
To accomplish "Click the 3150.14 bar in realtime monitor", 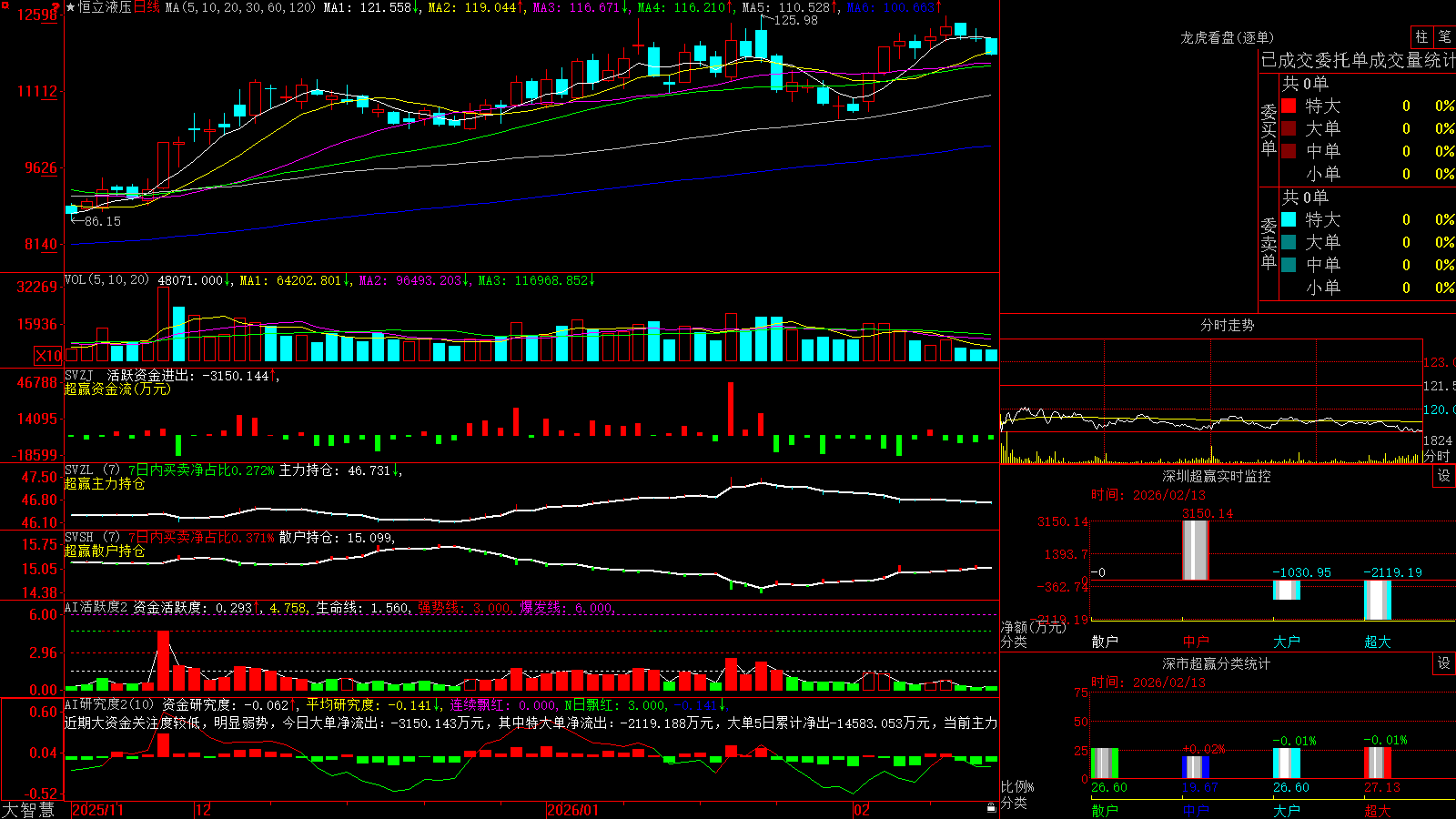I will pos(1196,551).
